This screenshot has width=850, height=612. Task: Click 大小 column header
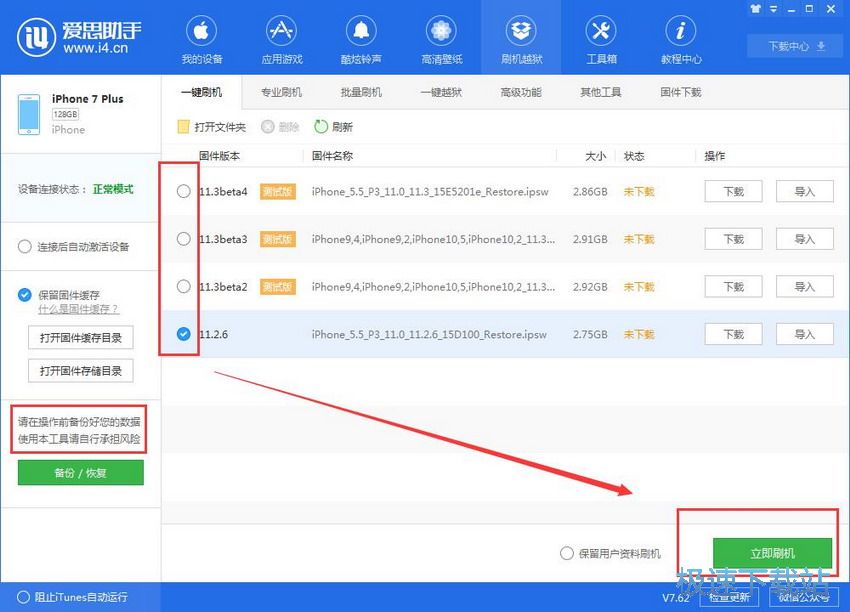[595, 156]
